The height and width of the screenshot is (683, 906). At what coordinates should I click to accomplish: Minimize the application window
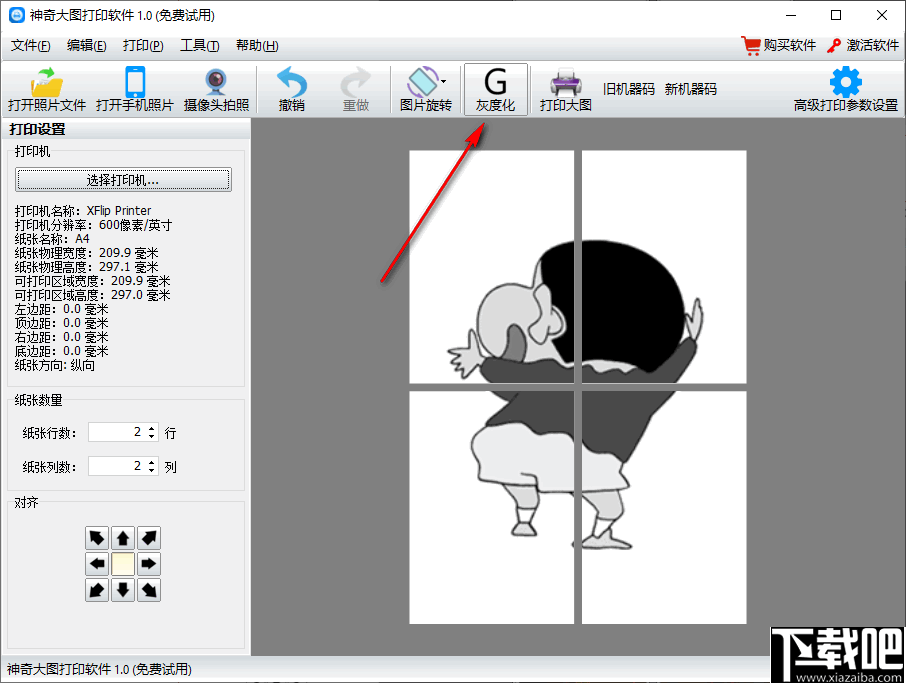point(790,15)
